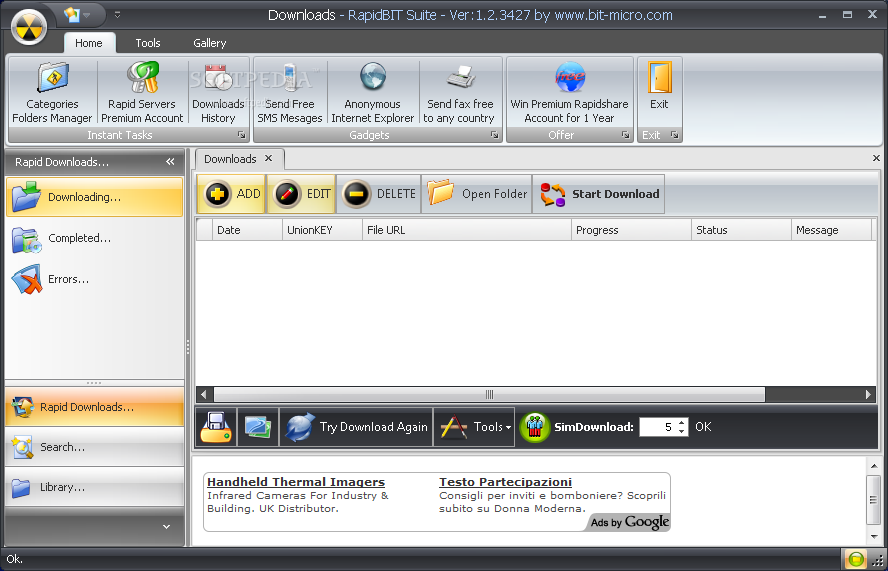888x571 pixels.
Task: Click the Ads by Google label
Action: coord(630,522)
